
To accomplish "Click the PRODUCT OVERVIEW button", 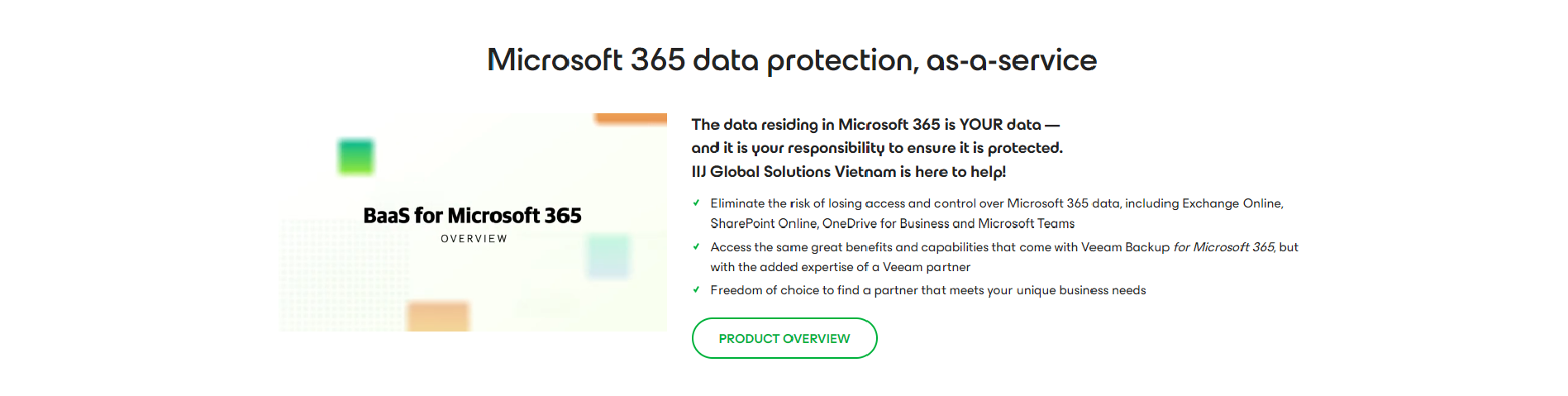I will pyautogui.click(x=784, y=338).
